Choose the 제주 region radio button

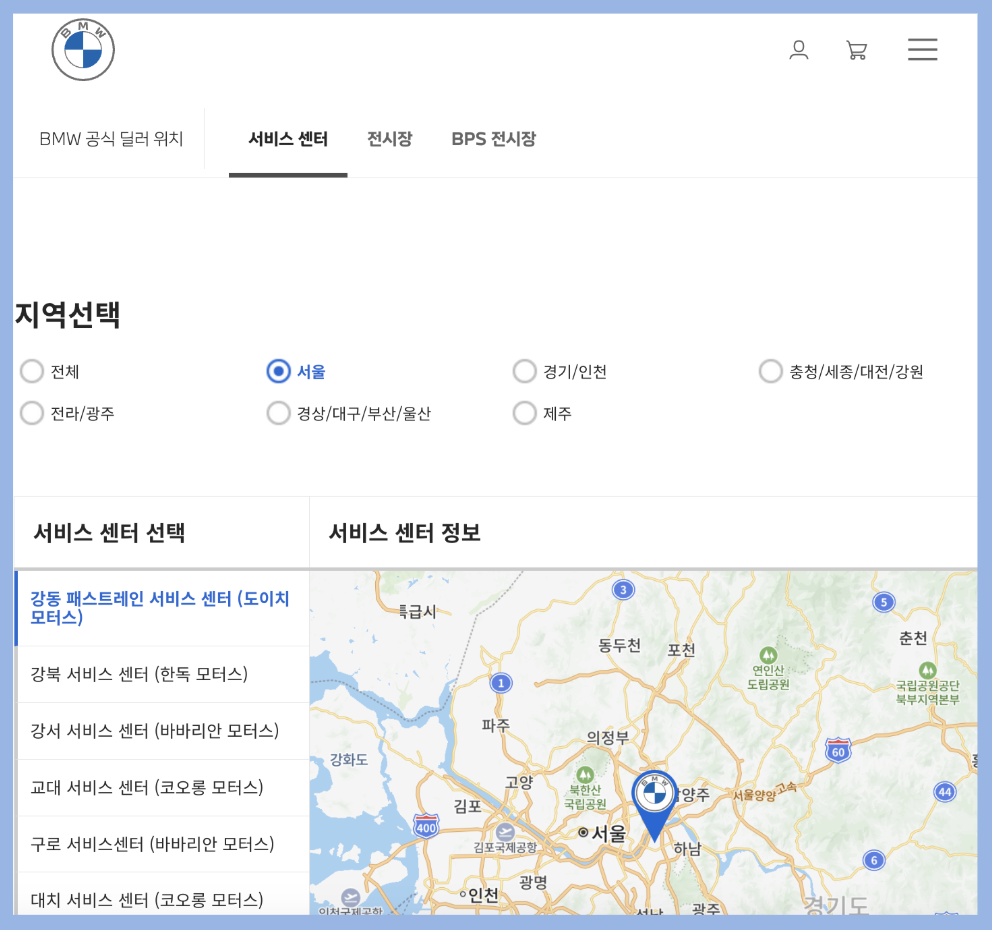pyautogui.click(x=524, y=413)
